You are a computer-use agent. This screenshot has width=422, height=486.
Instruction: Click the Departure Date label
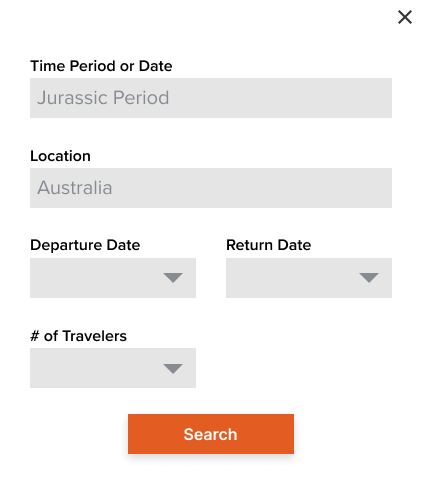point(85,245)
